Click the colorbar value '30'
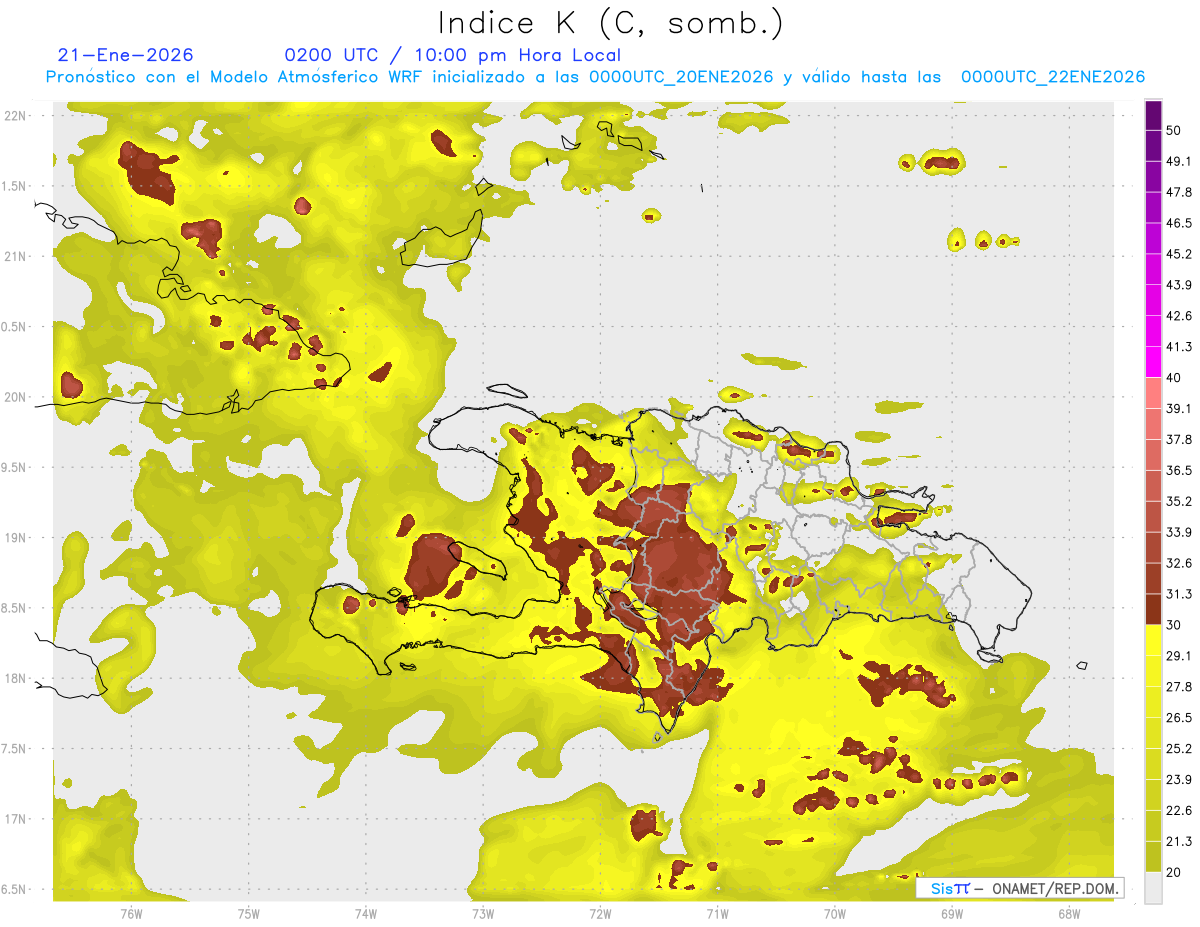 tap(1174, 625)
